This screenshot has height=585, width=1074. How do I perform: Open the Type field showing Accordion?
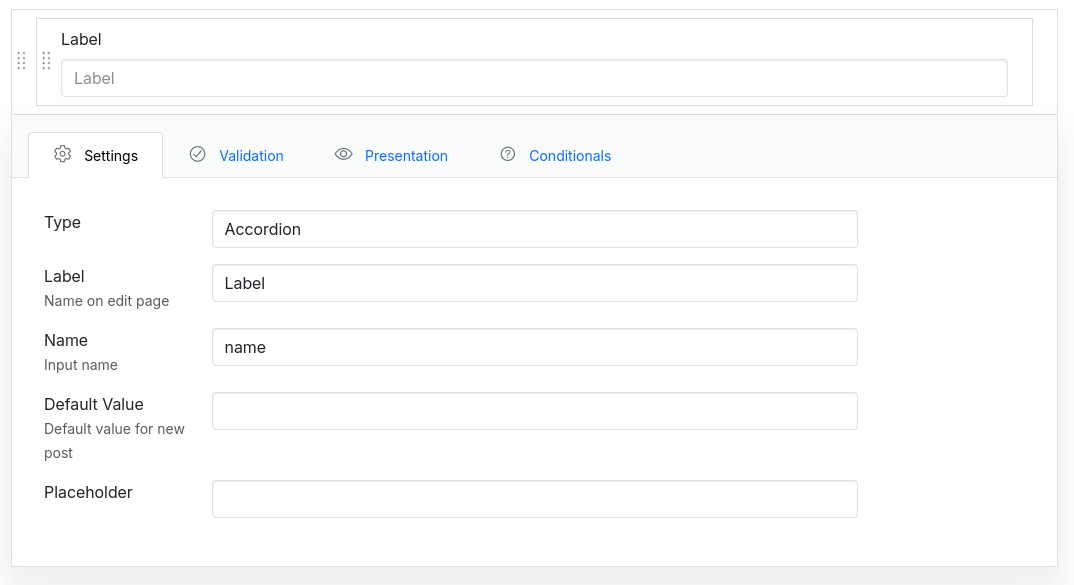(x=534, y=229)
